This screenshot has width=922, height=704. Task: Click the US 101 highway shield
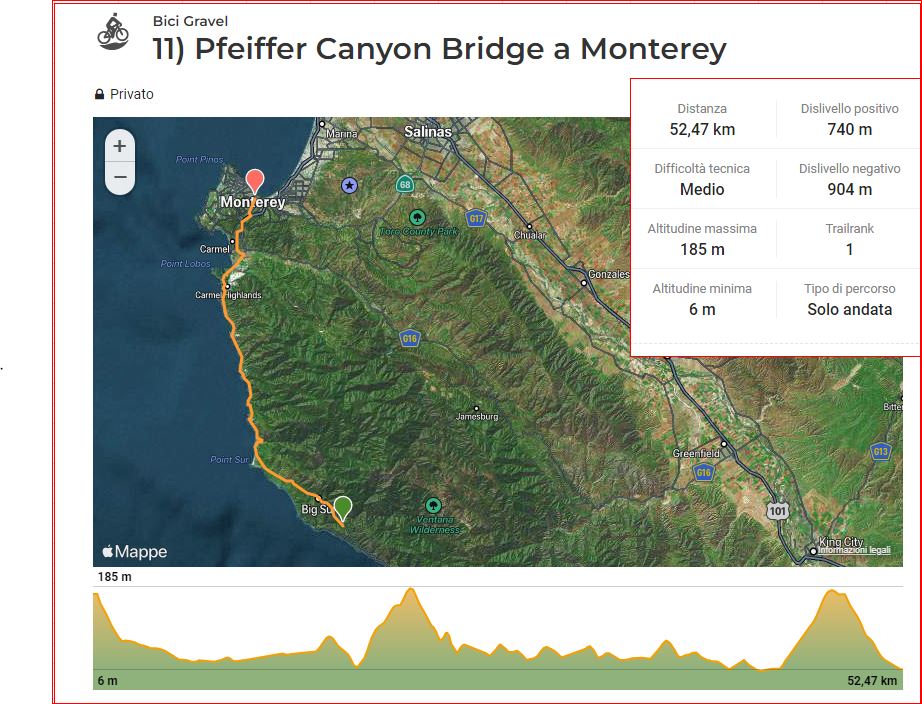click(777, 510)
